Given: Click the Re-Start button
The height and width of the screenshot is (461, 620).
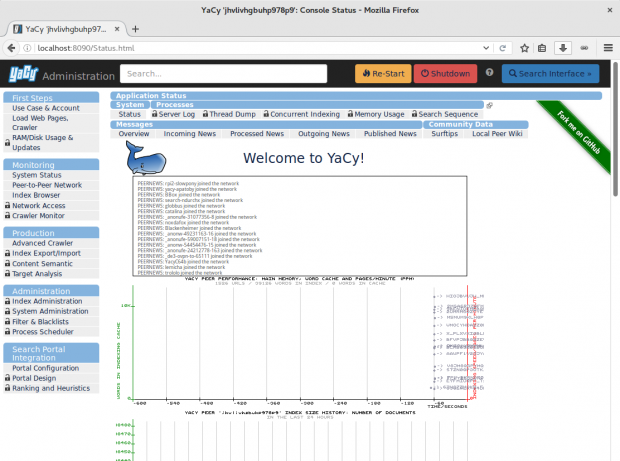Looking at the screenshot, I should [x=383, y=74].
